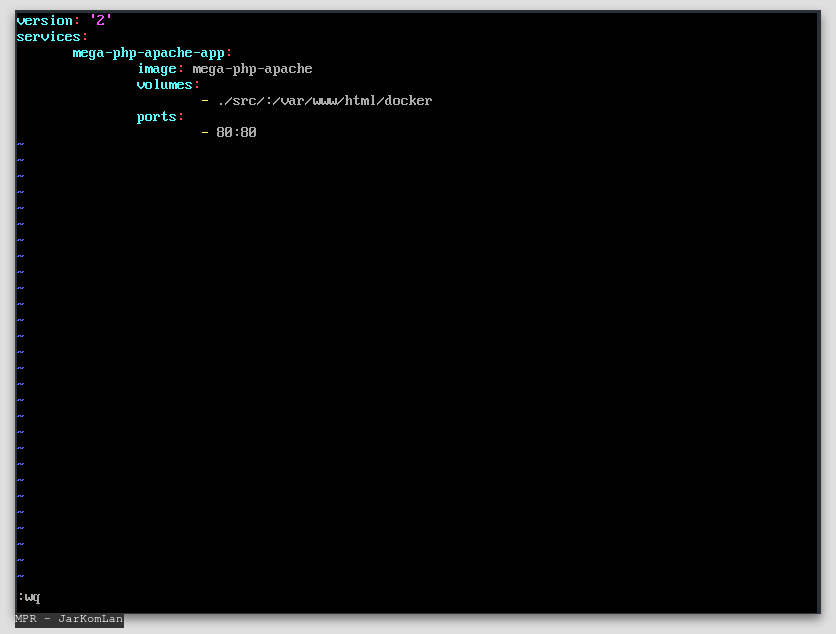Click the first tilde marker below the text
Image resolution: width=836 pixels, height=634 pixels.
click(x=18, y=145)
